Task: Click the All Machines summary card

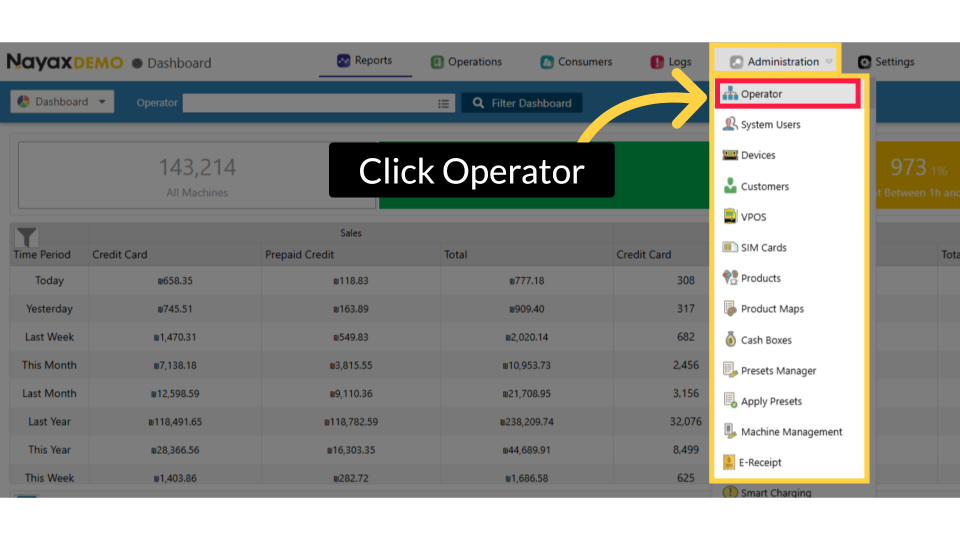Action: 197,175
